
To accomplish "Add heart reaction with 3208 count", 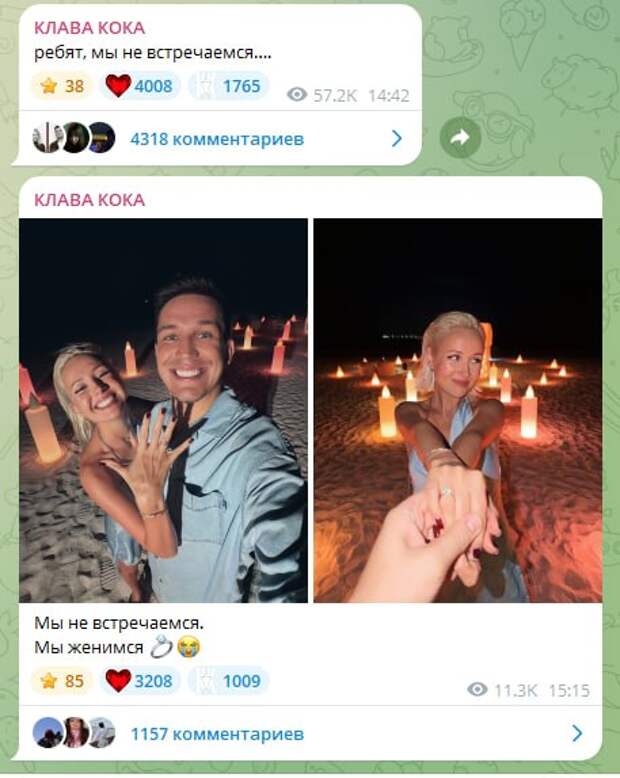I will [140, 681].
